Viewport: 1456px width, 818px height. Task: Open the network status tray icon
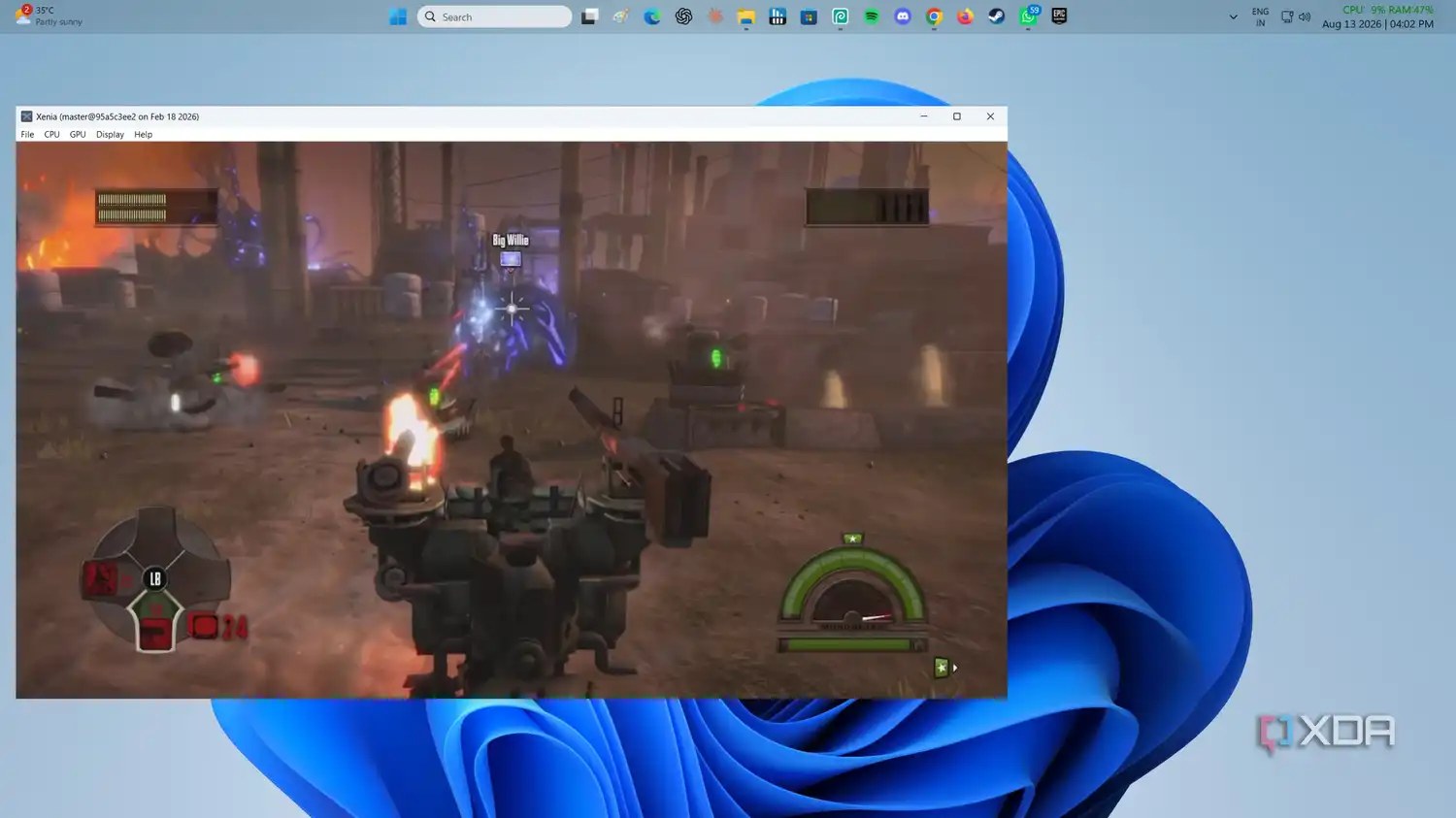pos(1287,17)
